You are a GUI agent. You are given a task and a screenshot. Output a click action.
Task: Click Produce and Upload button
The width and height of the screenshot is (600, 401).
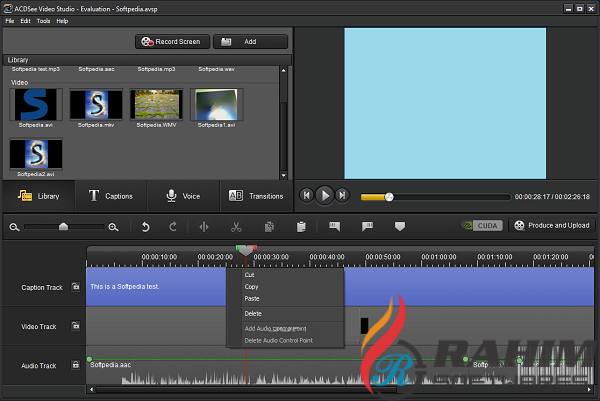(552, 225)
